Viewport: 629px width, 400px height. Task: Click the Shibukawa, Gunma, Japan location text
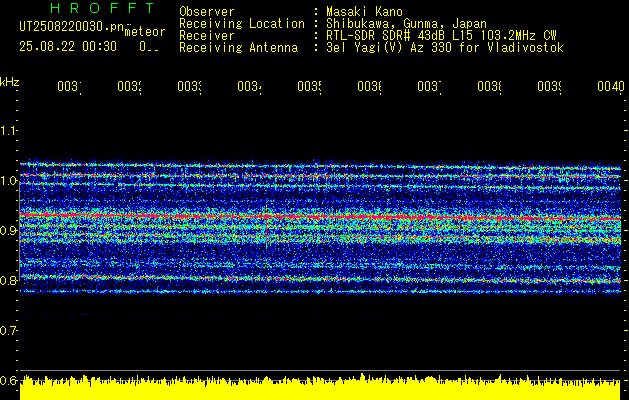tap(406, 24)
